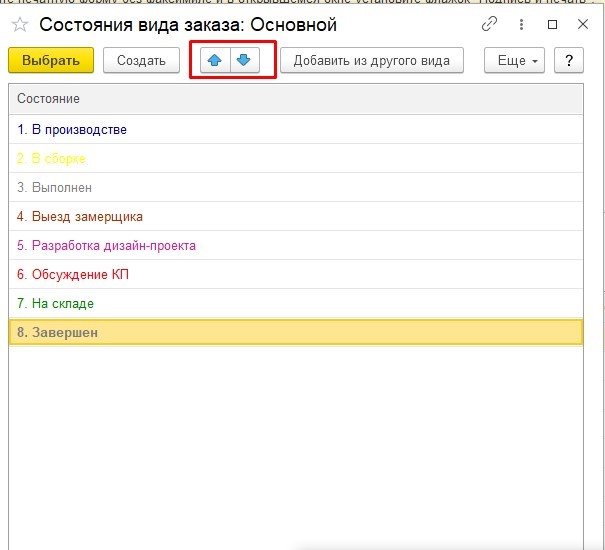
Task: Move the selected state down with blue arrow
Action: tap(243, 61)
